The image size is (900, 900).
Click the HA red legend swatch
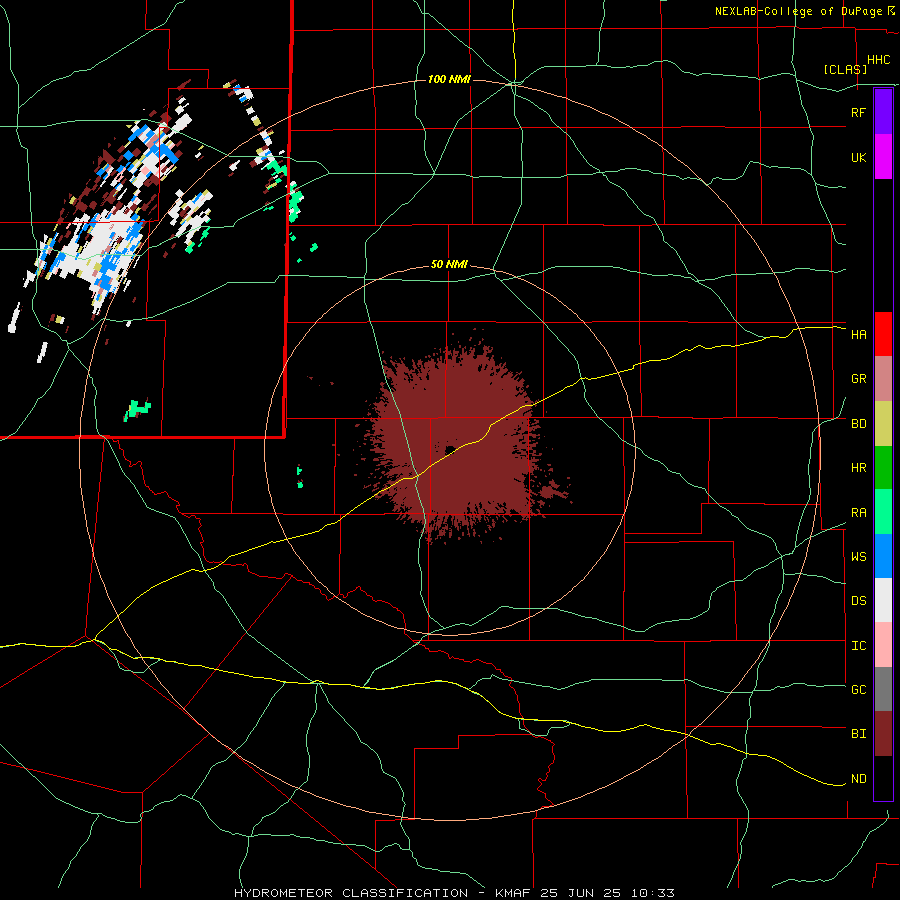point(883,334)
